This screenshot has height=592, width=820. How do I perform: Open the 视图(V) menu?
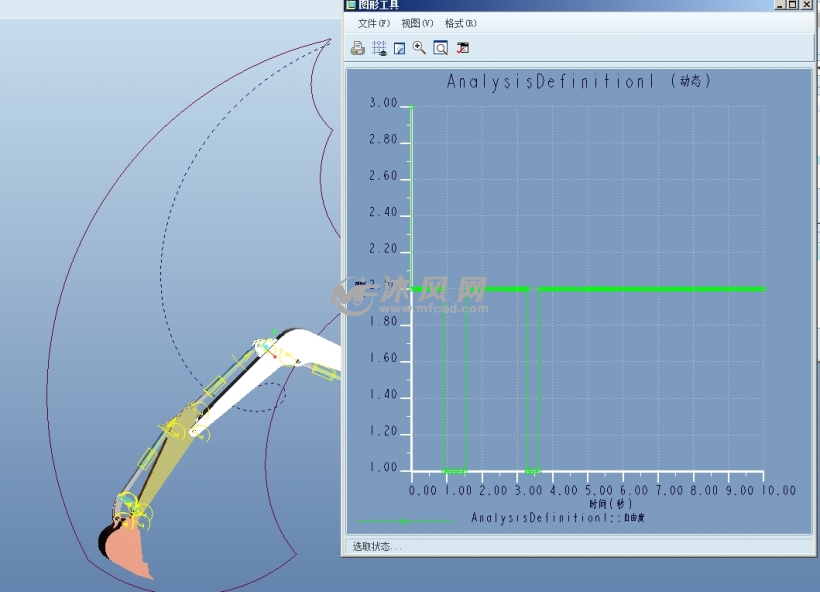(417, 23)
